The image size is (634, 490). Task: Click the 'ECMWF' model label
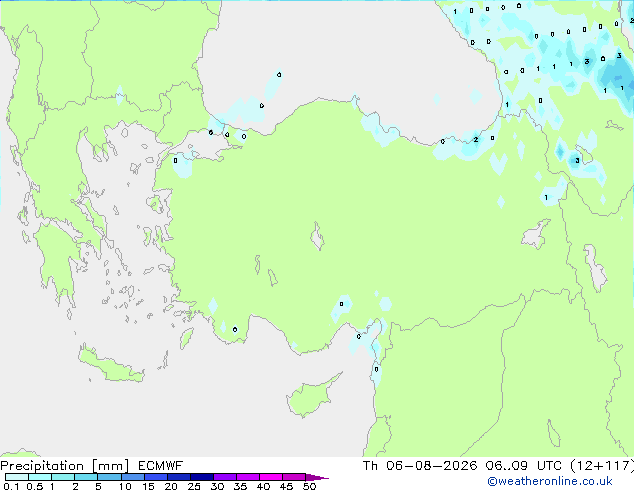tap(161, 466)
